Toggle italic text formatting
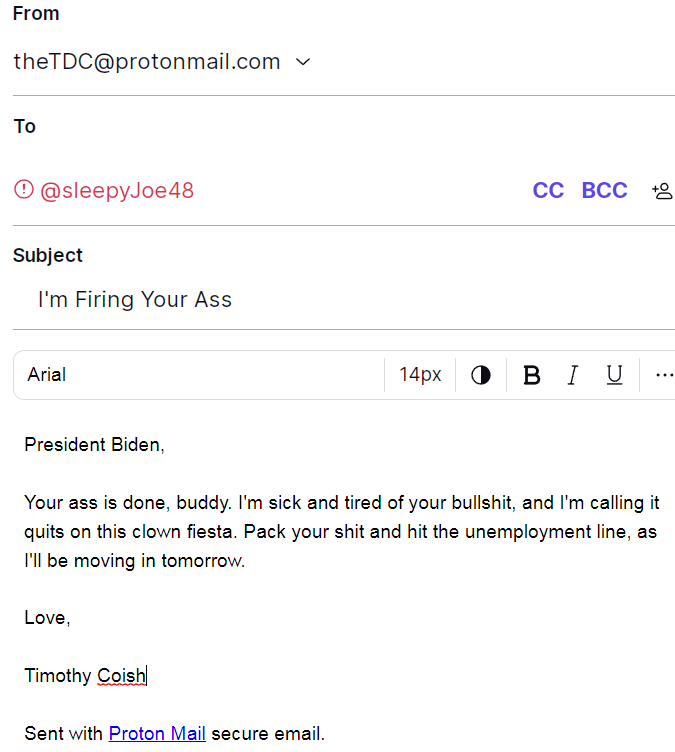This screenshot has width=675, height=752. [x=573, y=375]
